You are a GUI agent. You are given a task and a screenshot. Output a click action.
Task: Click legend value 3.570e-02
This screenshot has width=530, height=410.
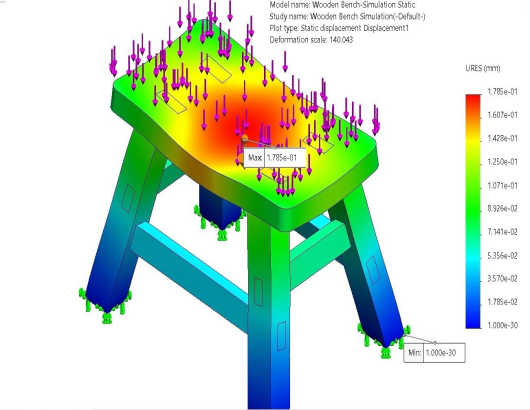coord(502,279)
